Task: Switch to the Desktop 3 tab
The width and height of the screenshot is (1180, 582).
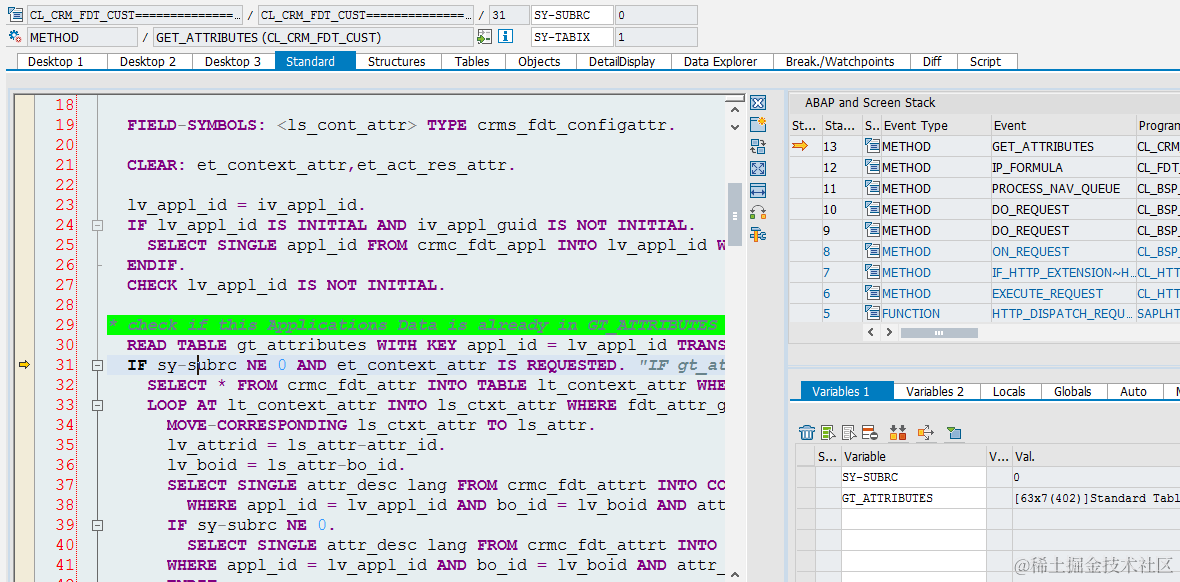Action: 233,62
